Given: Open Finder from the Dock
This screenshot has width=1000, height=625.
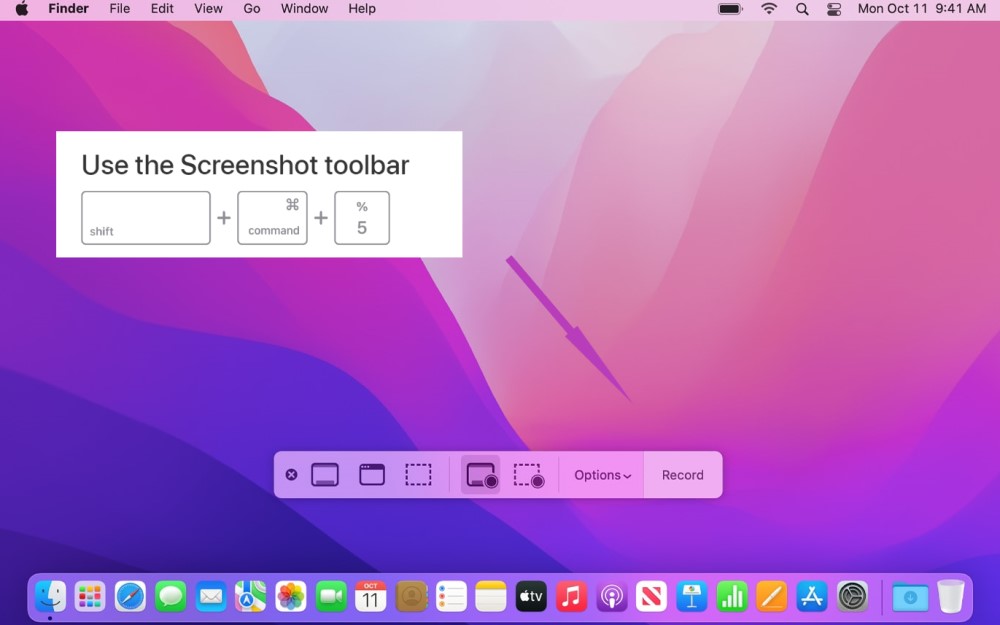Looking at the screenshot, I should [50, 597].
